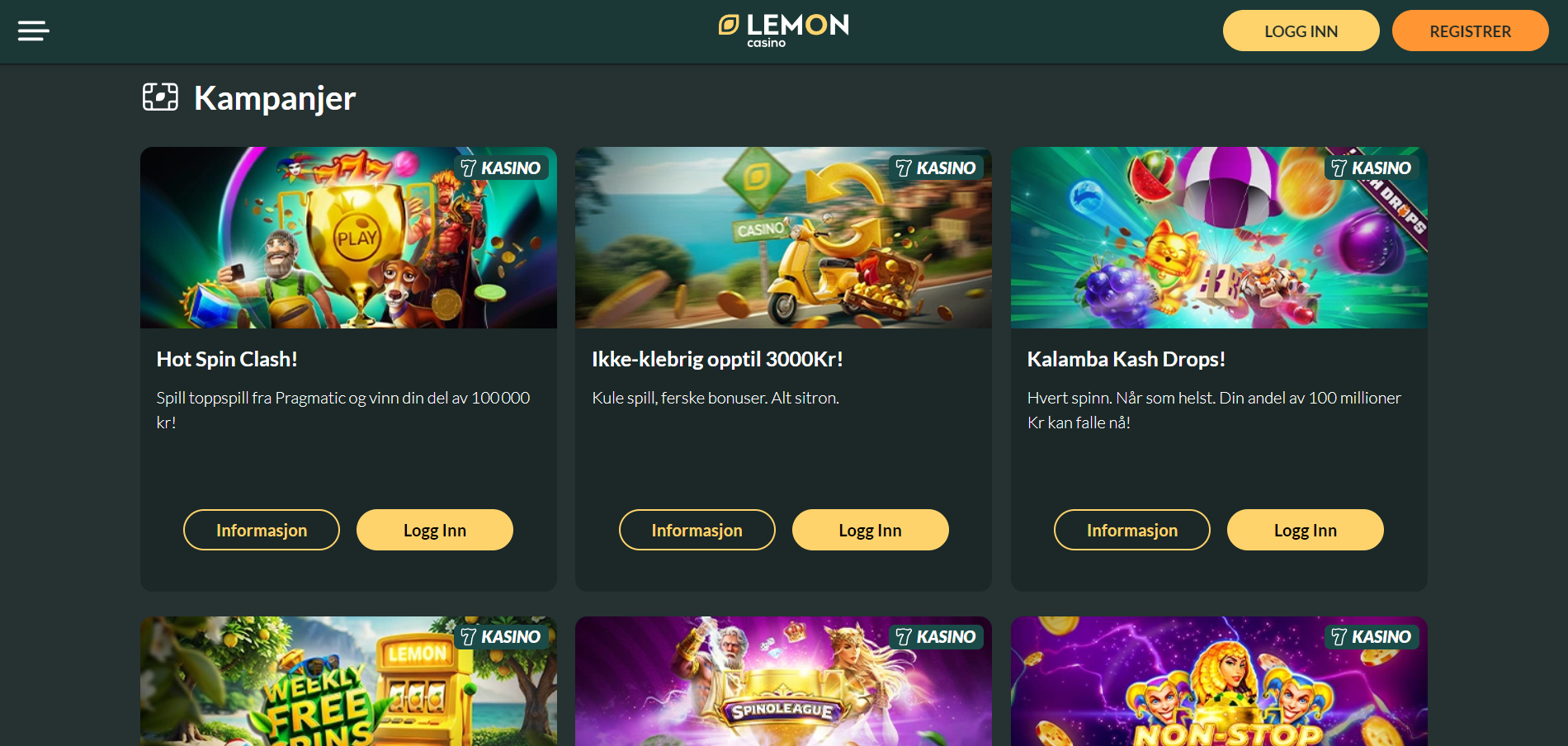Open the yellow scooter campaign banner
Screen dimensions: 1568x746
pos(783,238)
